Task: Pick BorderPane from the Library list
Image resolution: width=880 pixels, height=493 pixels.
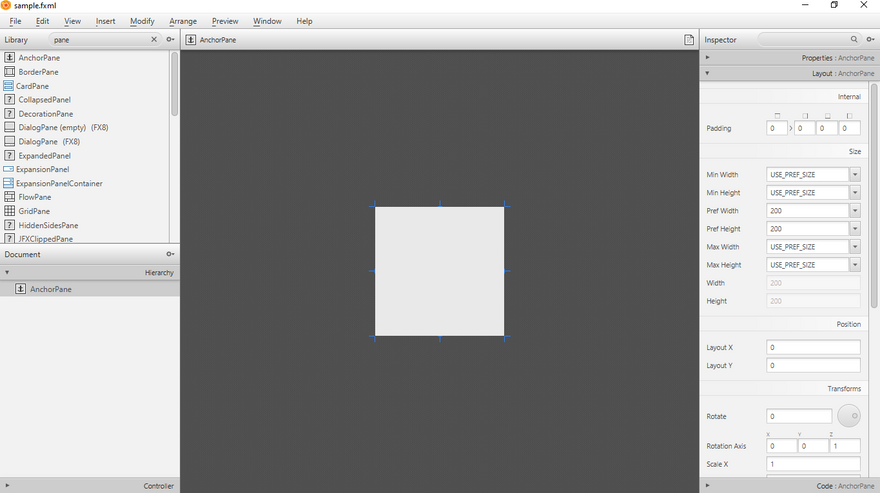Action: [x=38, y=72]
